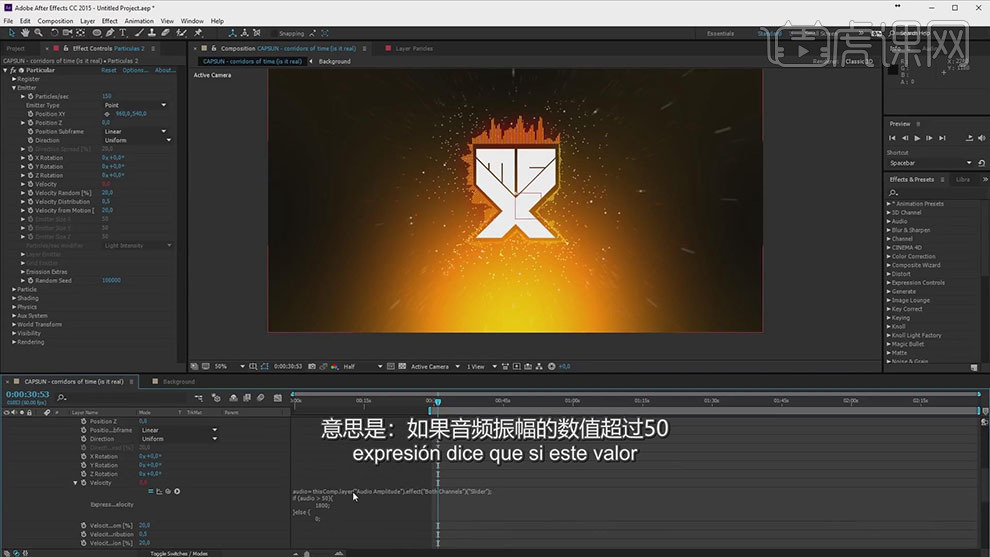Select the Eraser tool
The width and height of the screenshot is (990, 557).
coord(165,33)
